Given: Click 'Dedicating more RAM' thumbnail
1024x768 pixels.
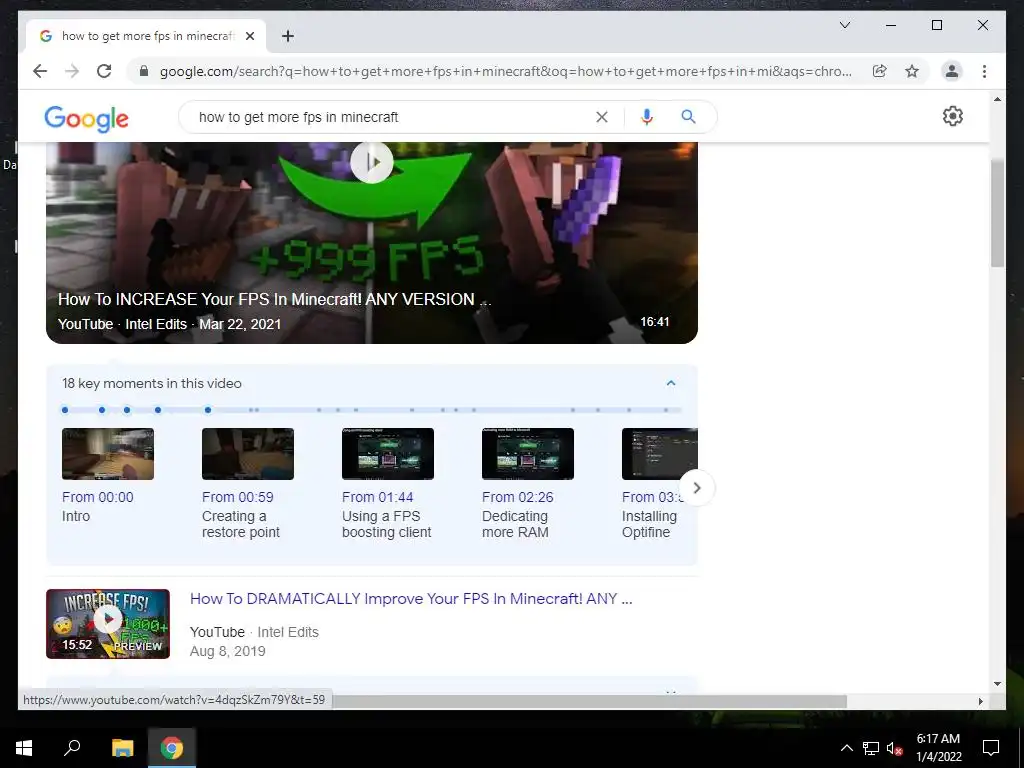Looking at the screenshot, I should click(x=528, y=454).
